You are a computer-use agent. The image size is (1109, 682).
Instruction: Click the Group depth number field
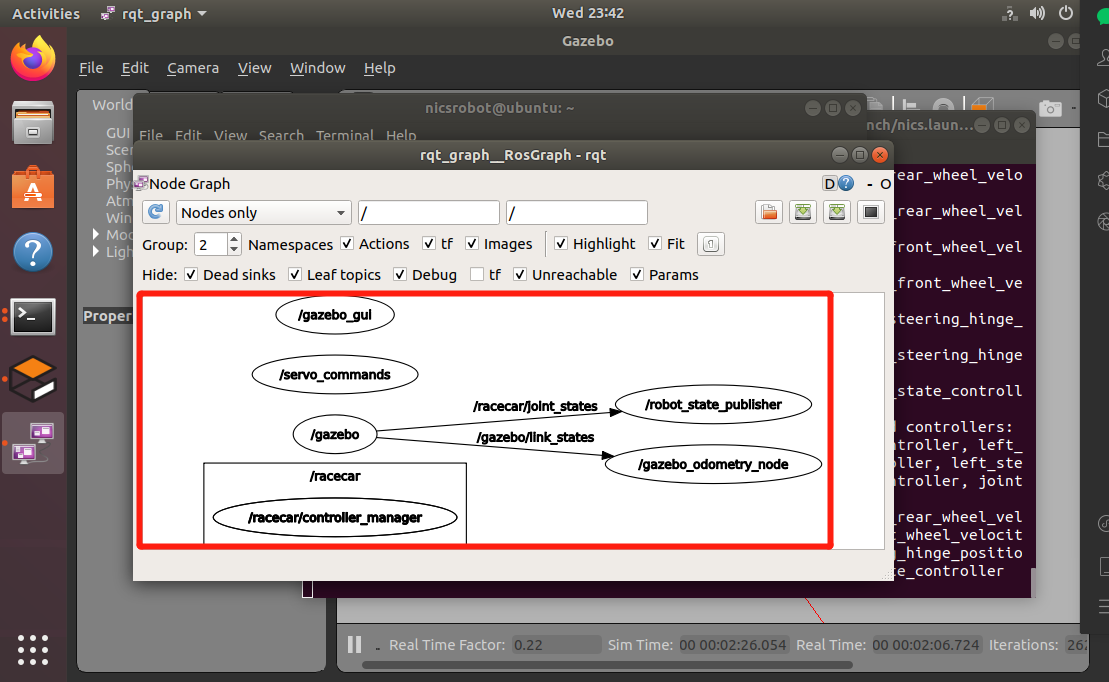pyautogui.click(x=211, y=245)
